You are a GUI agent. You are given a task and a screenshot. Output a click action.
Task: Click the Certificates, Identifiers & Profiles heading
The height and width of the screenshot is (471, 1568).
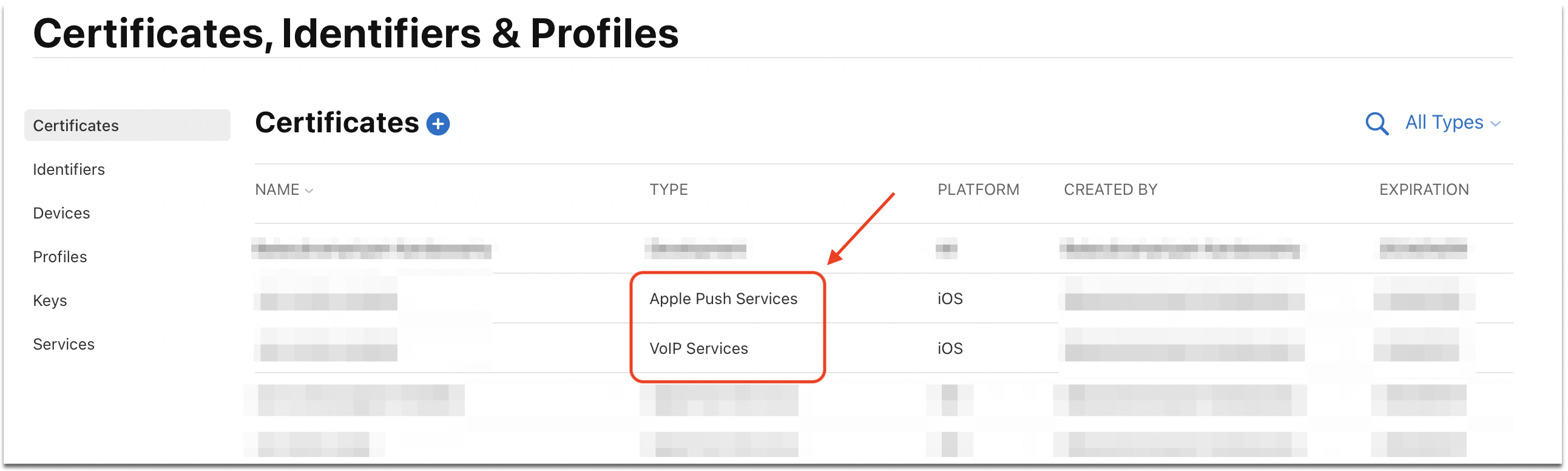[x=357, y=33]
